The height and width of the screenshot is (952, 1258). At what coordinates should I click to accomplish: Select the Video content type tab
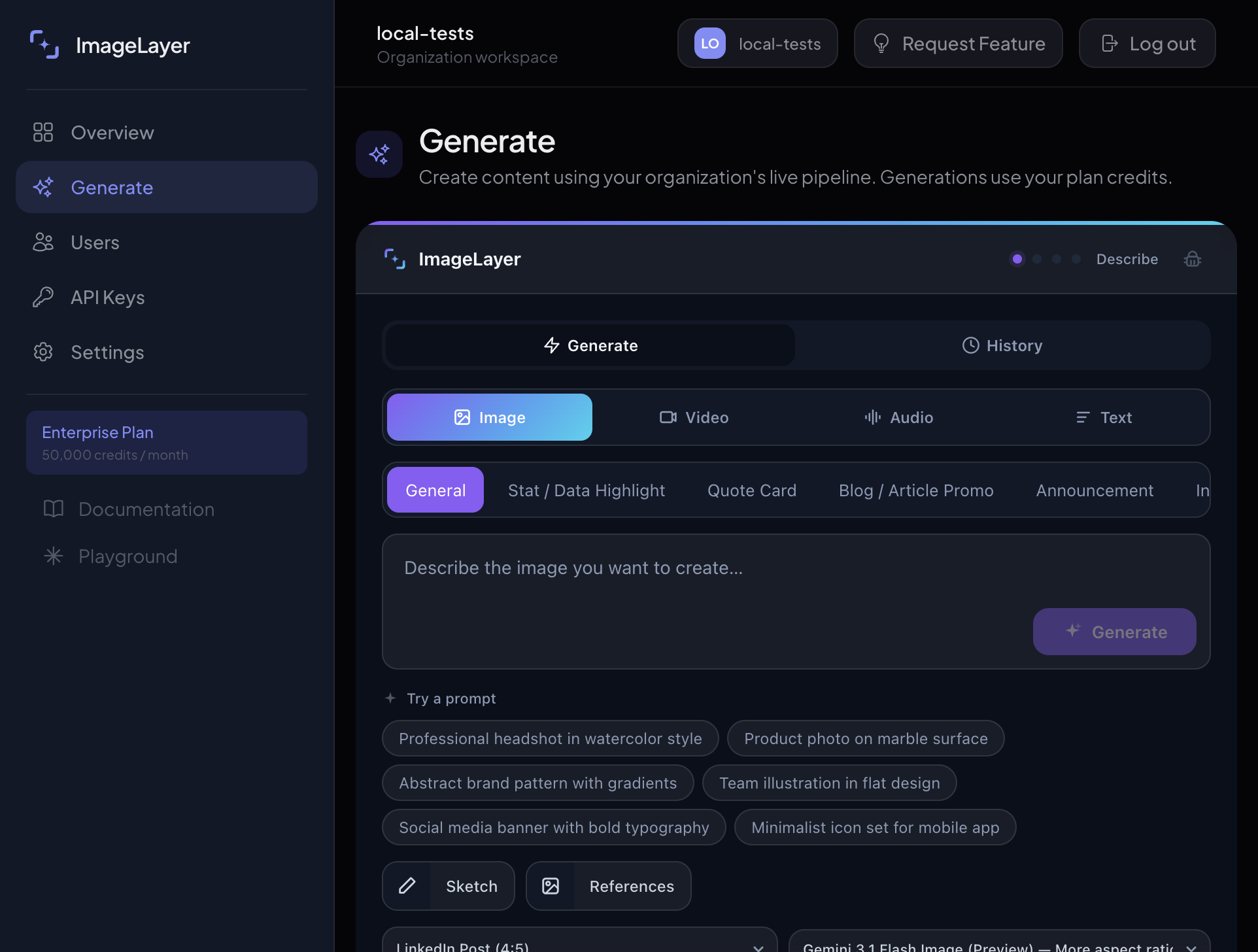[694, 417]
